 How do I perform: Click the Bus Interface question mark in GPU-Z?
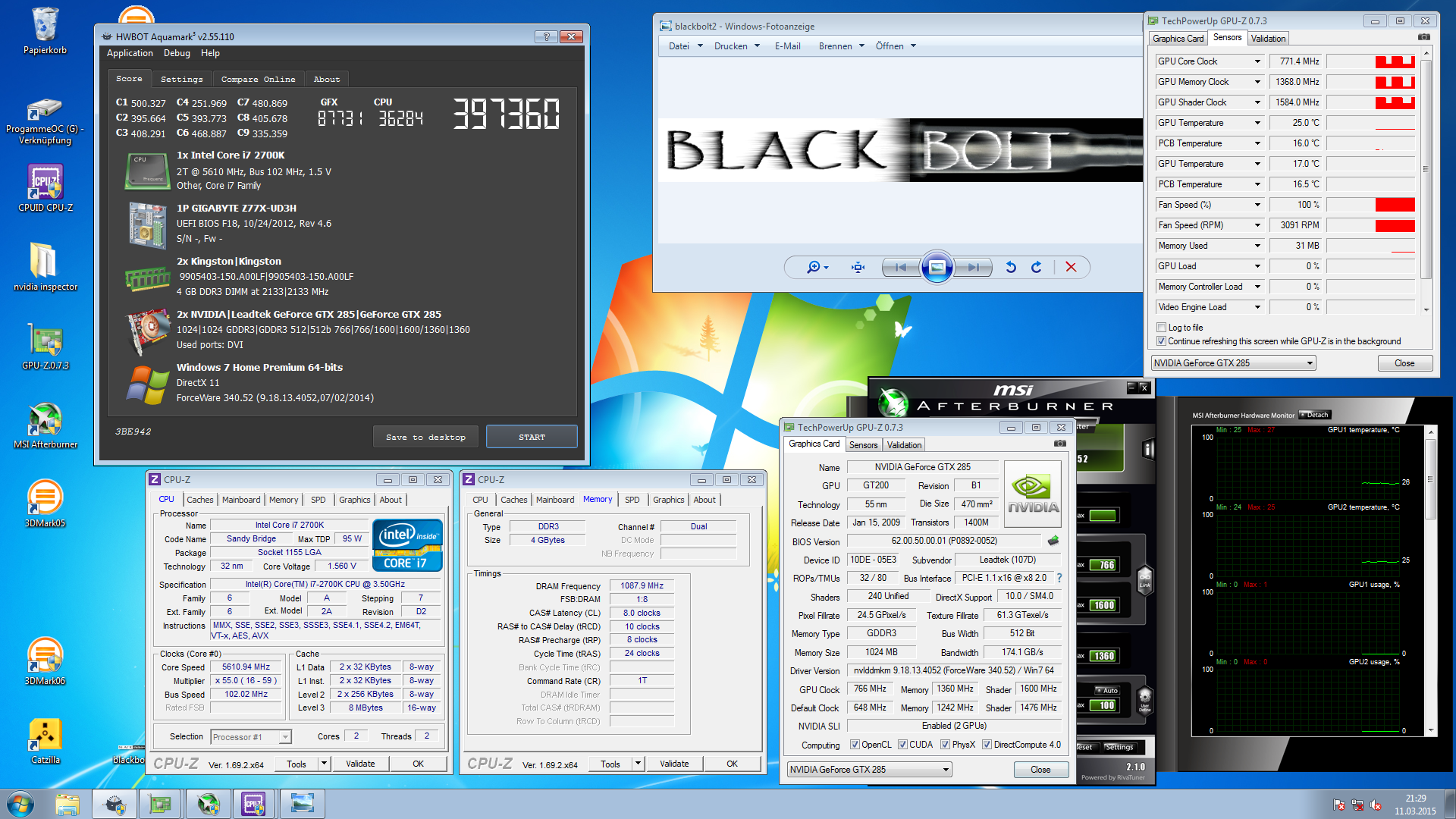point(1059,578)
